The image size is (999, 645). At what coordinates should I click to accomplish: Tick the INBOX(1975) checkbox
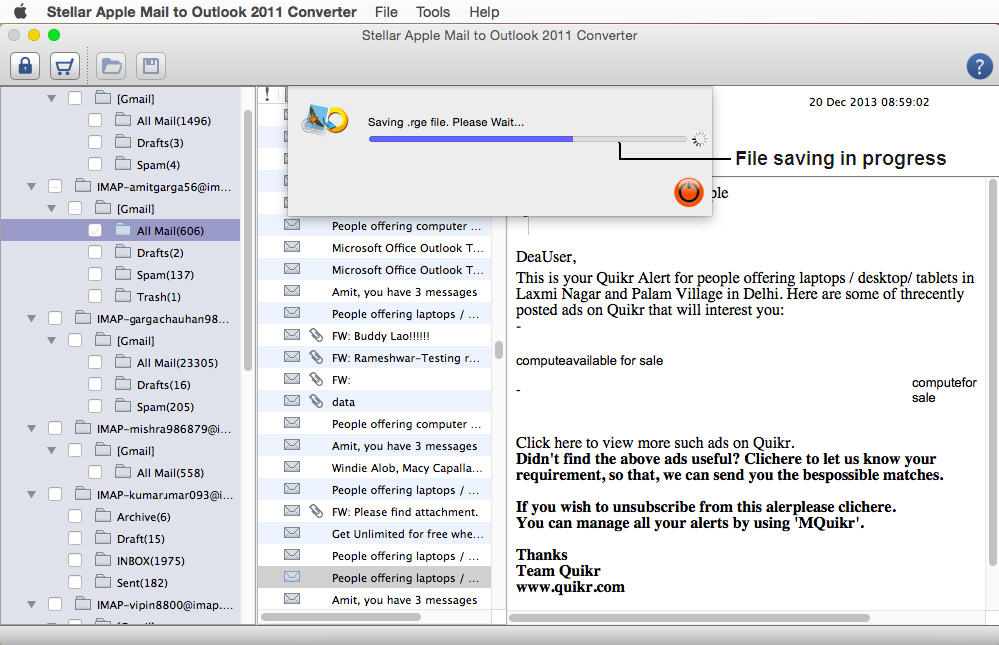tap(75, 560)
